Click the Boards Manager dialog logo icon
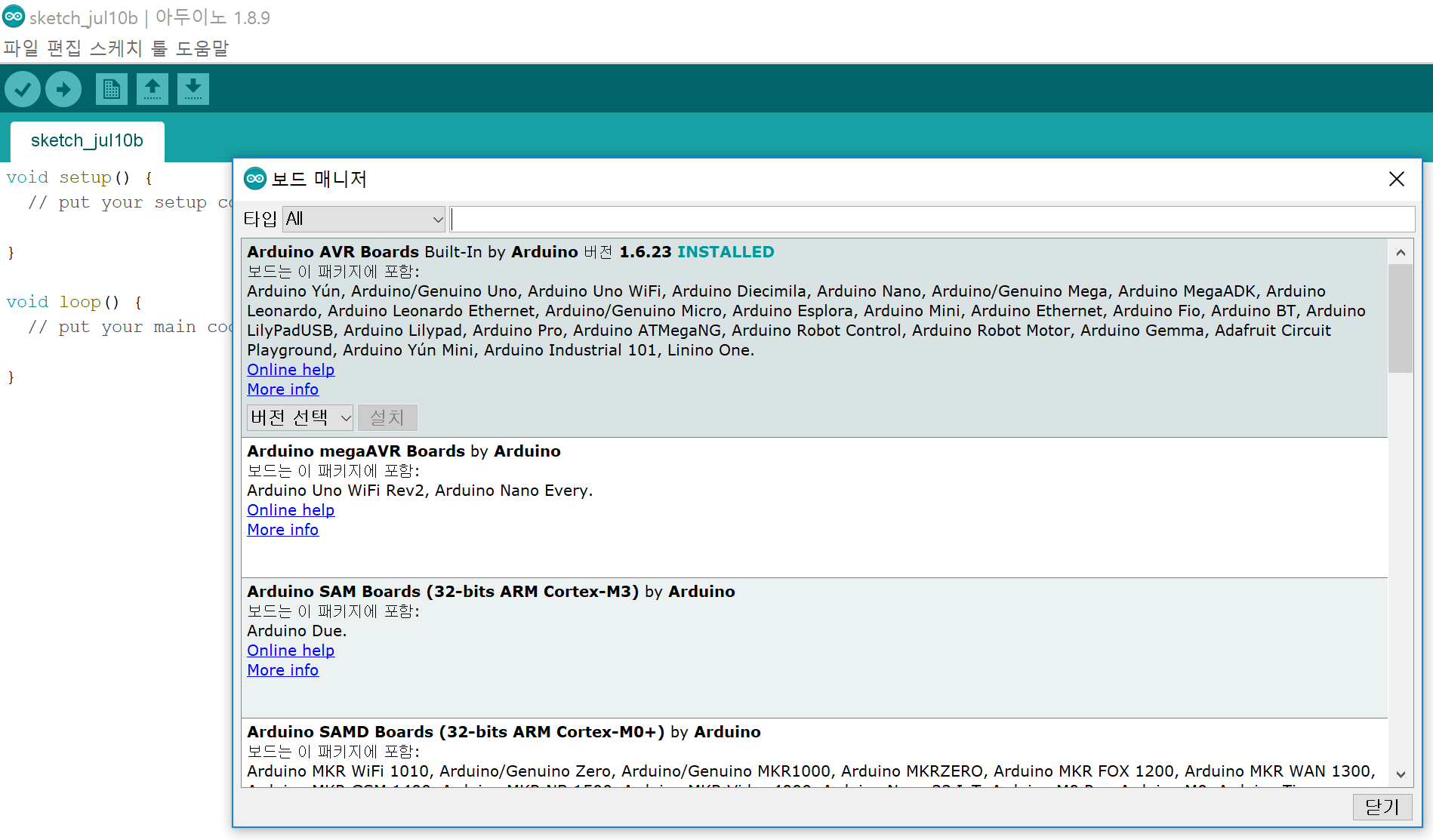The width and height of the screenshot is (1433, 840). pyautogui.click(x=255, y=179)
